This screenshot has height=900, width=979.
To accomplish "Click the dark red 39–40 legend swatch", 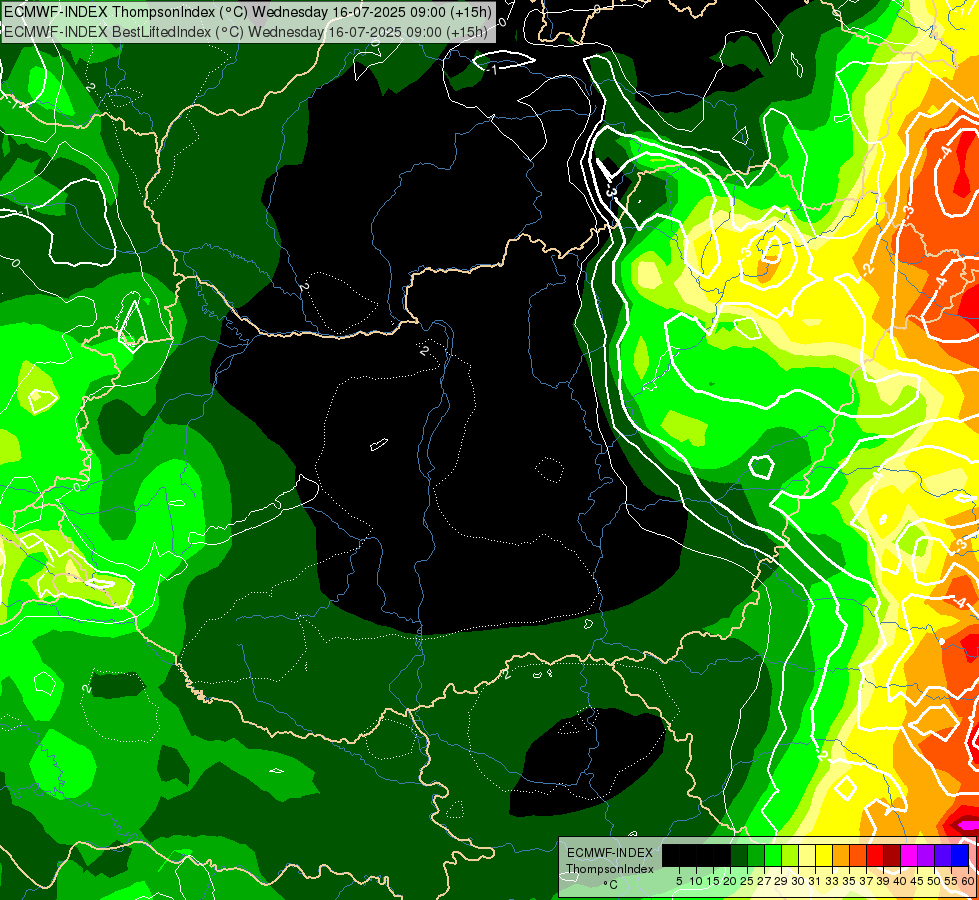I will tap(892, 855).
